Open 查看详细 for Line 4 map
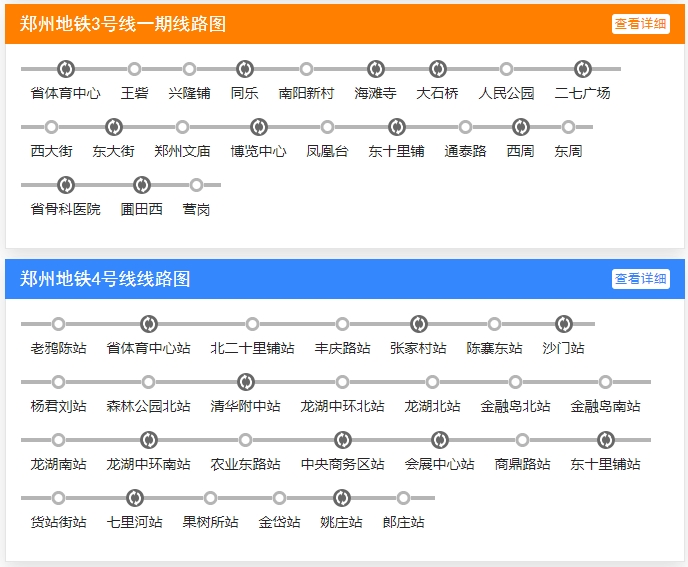 (x=641, y=279)
